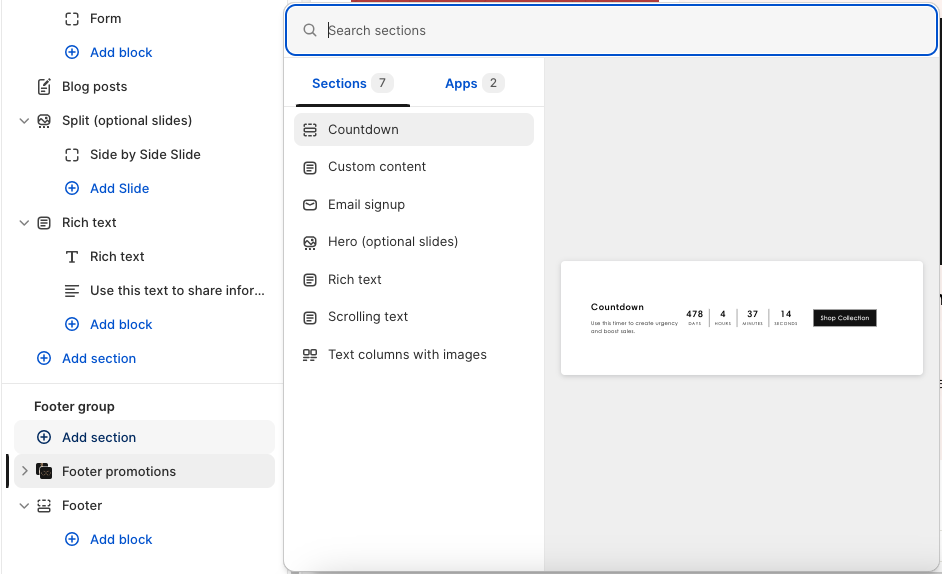942x574 pixels.
Task: Add block under the Footer section
Action: coord(121,539)
